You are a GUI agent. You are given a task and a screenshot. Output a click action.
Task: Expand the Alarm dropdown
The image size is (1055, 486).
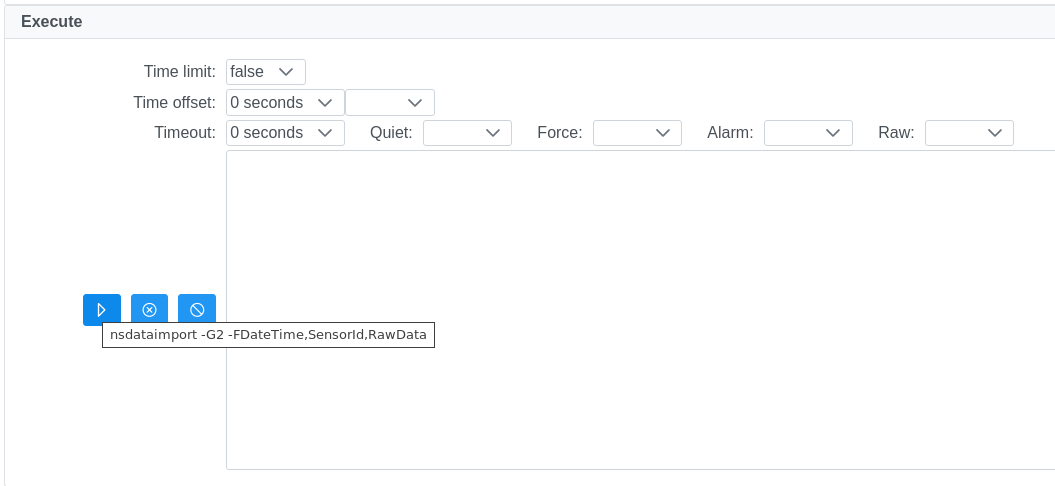(x=808, y=132)
